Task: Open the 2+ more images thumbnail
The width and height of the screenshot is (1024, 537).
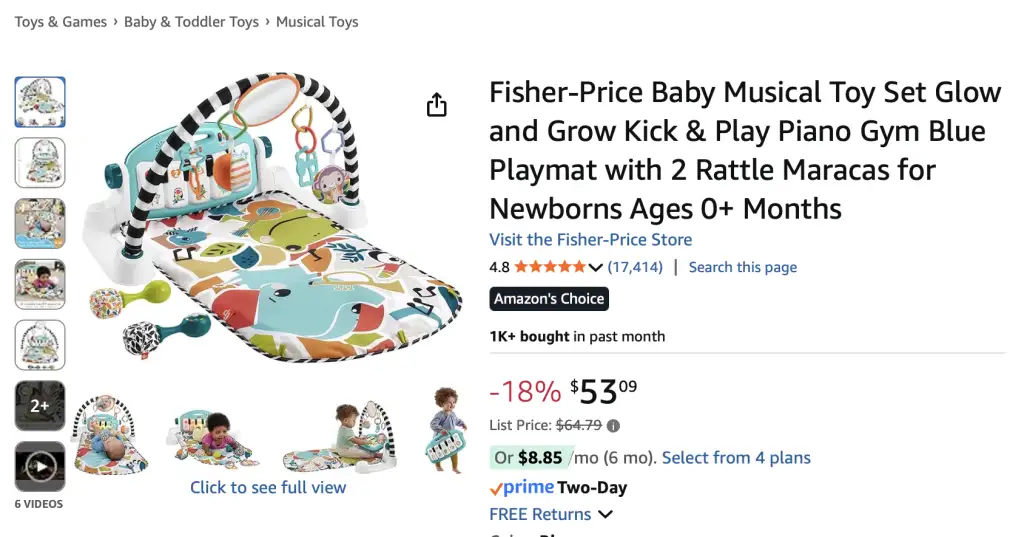Action: pos(40,405)
